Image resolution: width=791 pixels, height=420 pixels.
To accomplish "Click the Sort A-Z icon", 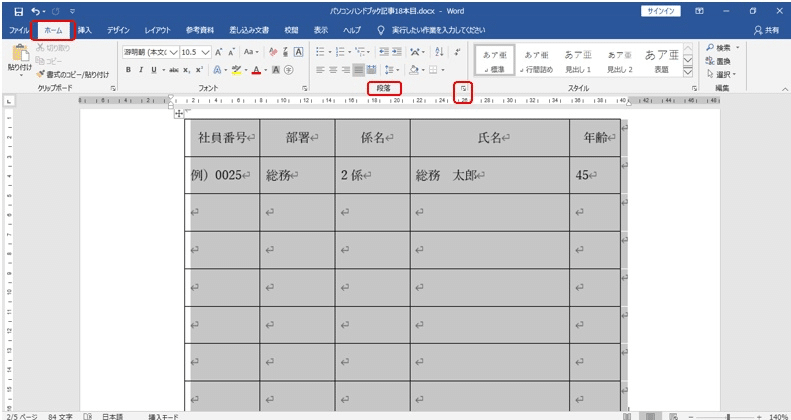I will pyautogui.click(x=439, y=51).
